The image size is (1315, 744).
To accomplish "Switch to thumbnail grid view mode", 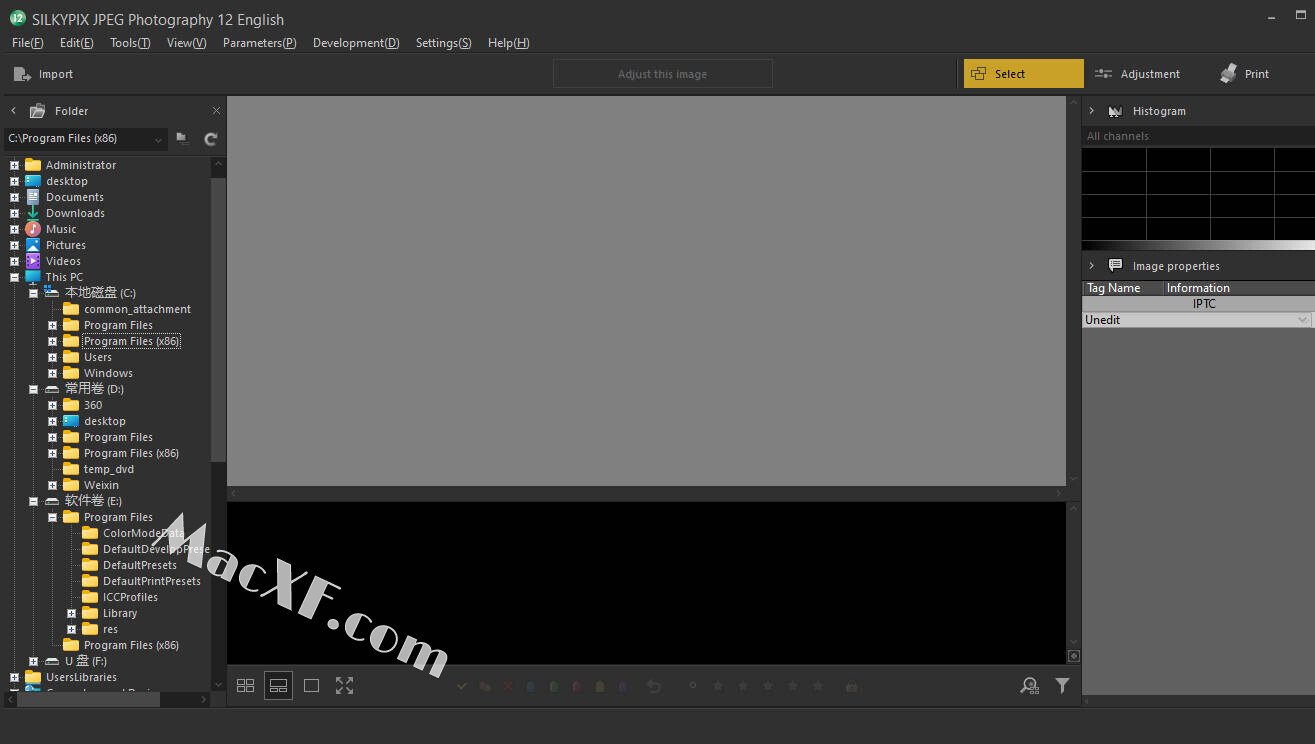I will click(x=245, y=686).
